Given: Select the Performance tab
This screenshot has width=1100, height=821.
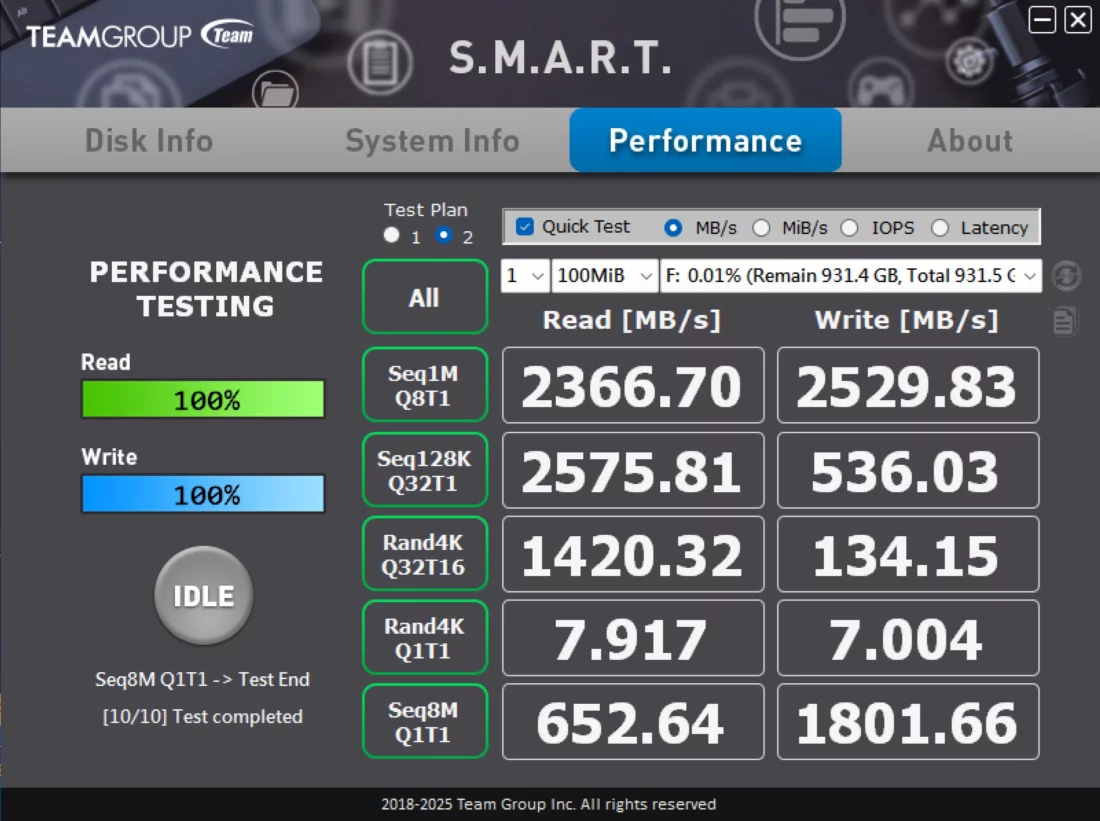Looking at the screenshot, I should click(706, 140).
